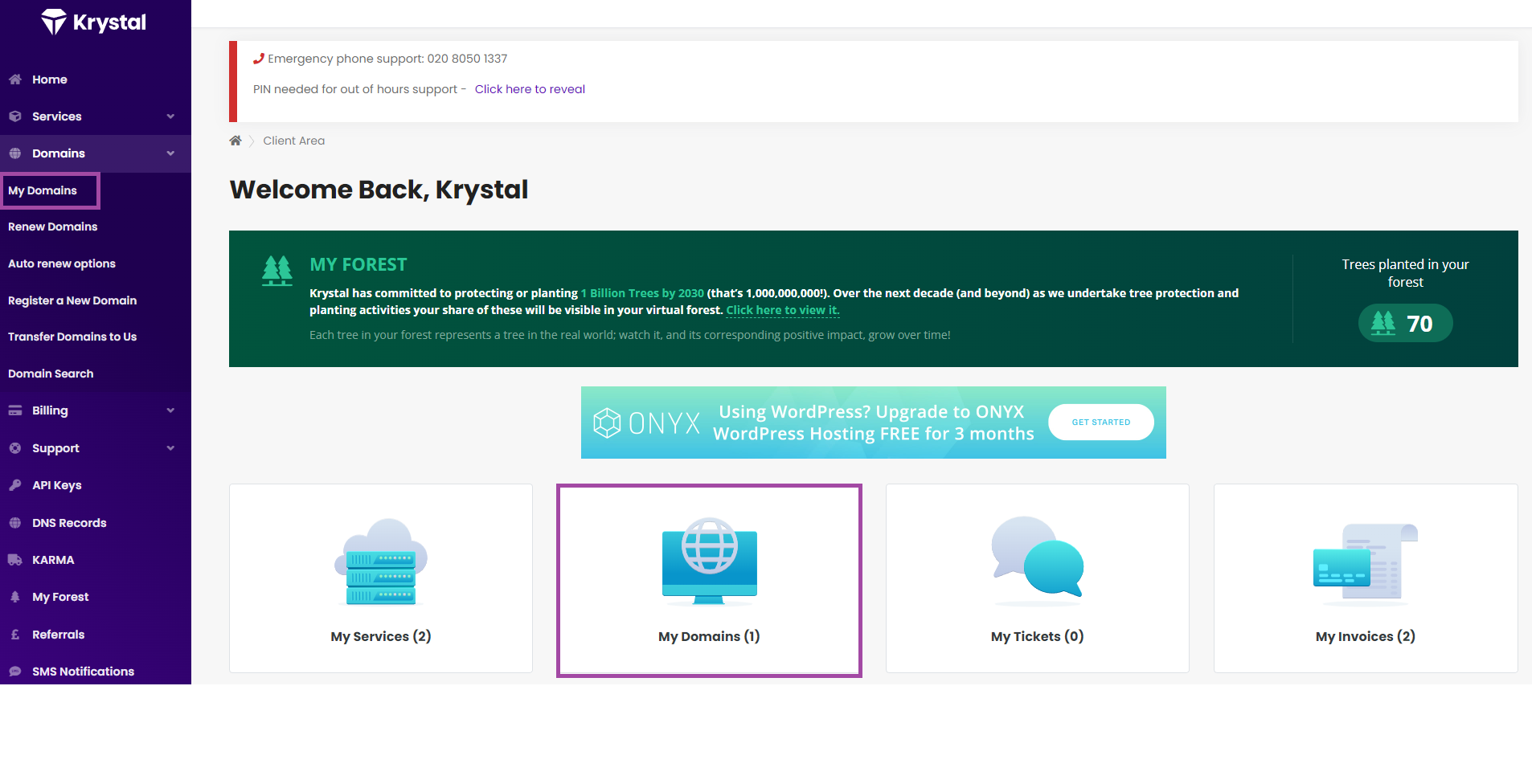The image size is (1532, 784).
Task: Click the Client Area breadcrumb text
Action: [x=294, y=141]
